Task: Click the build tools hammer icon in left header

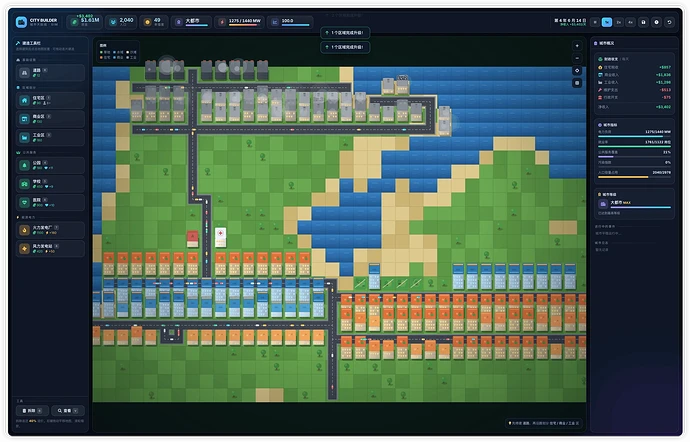Action: (x=18, y=43)
